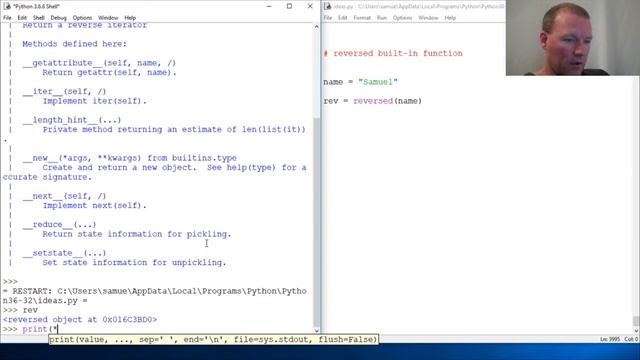This screenshot has width=640, height=360.
Task: Click '__getattribute__(self, name, /)' text
Action: [x=99, y=63]
